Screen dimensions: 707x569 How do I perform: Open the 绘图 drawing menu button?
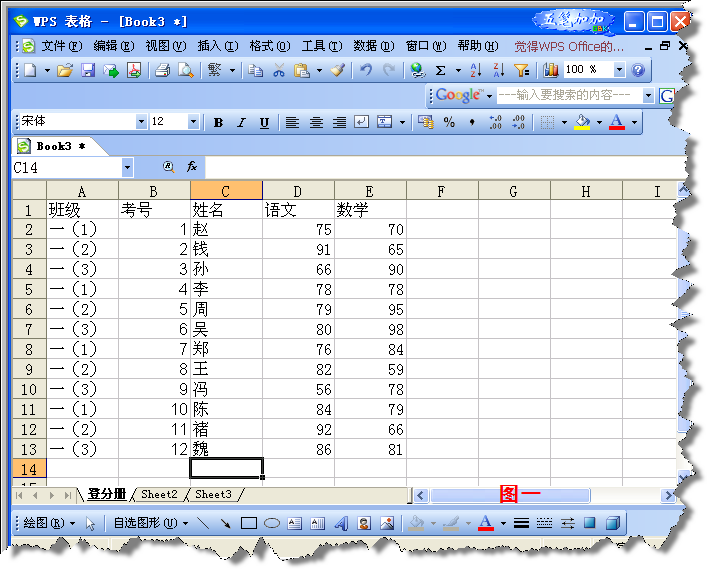[x=48, y=523]
